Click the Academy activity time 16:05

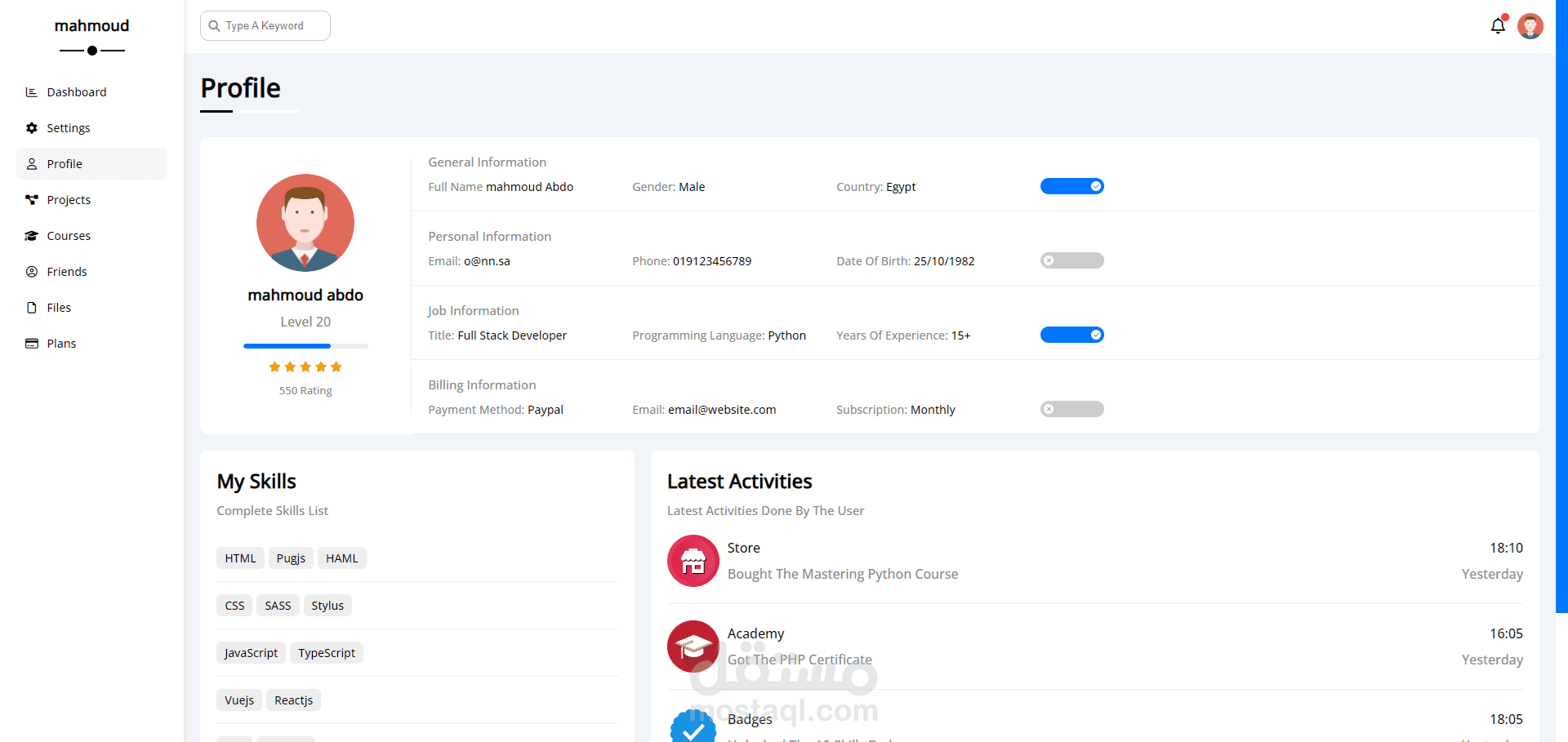pyautogui.click(x=1506, y=633)
